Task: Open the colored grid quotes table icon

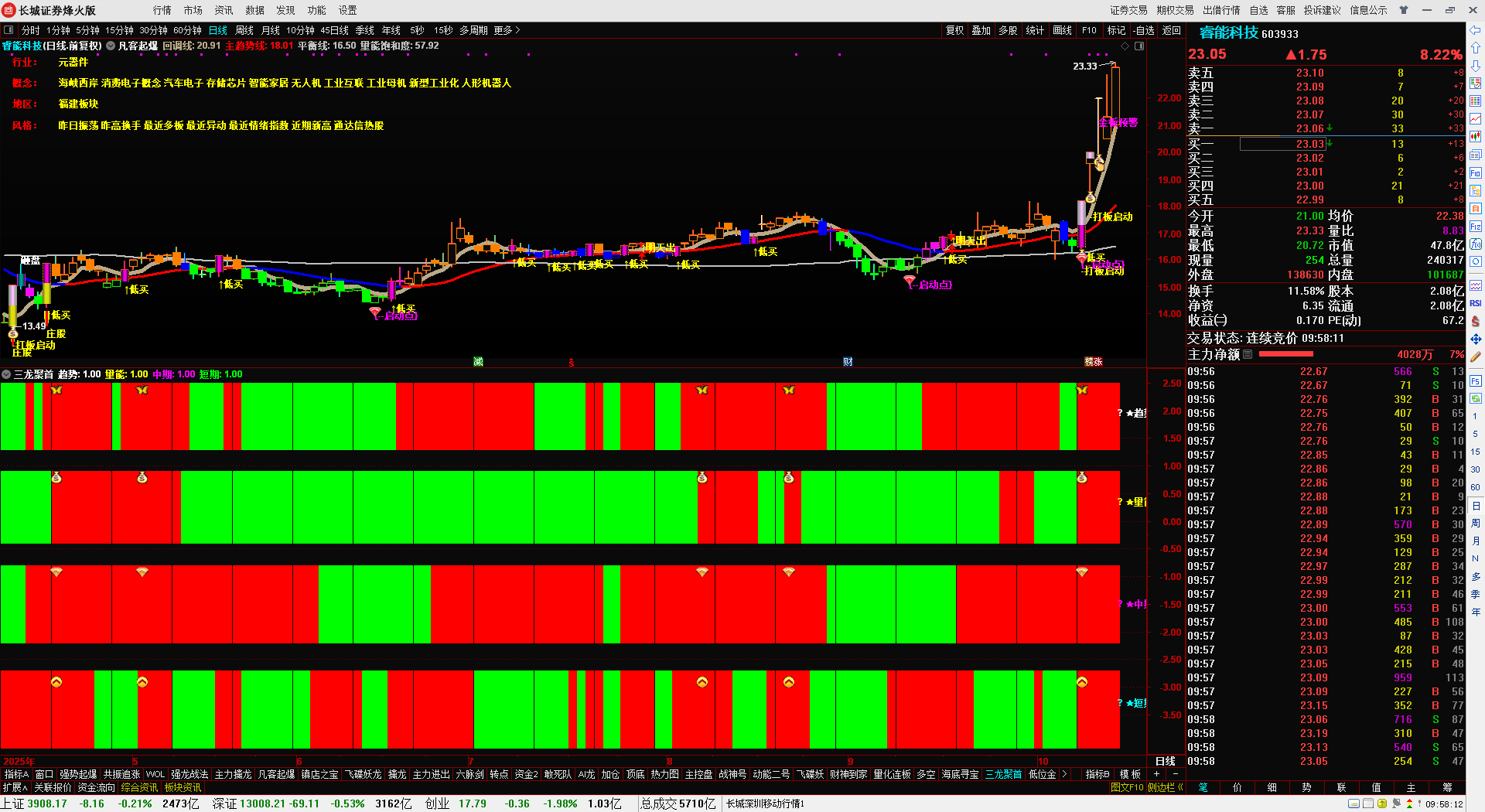Action: 1475,101
